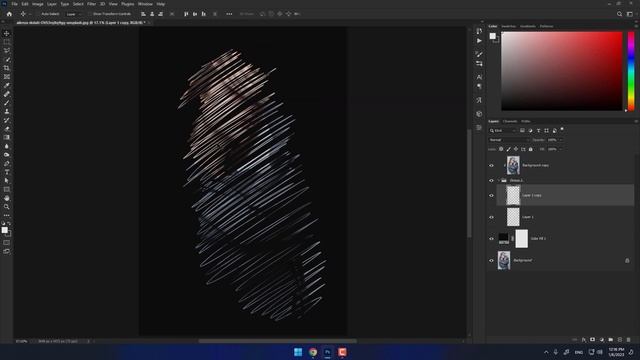Open the Actions panel play icon
The height and width of the screenshot is (360, 640).
(x=479, y=41)
